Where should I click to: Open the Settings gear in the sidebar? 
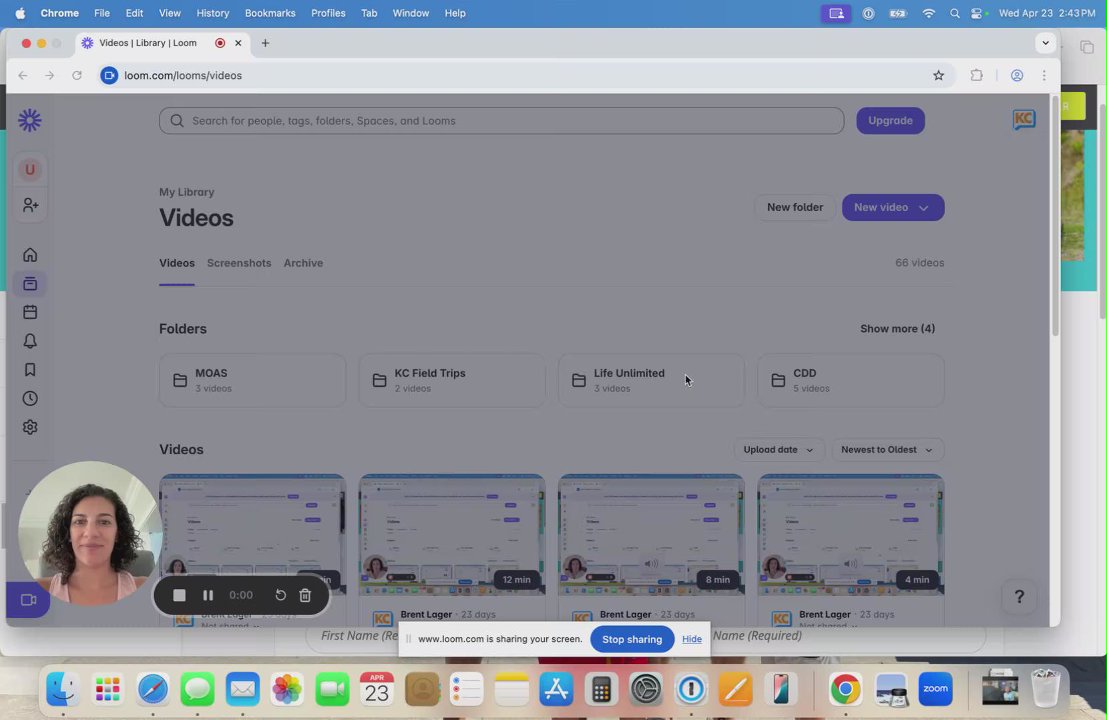(30, 427)
